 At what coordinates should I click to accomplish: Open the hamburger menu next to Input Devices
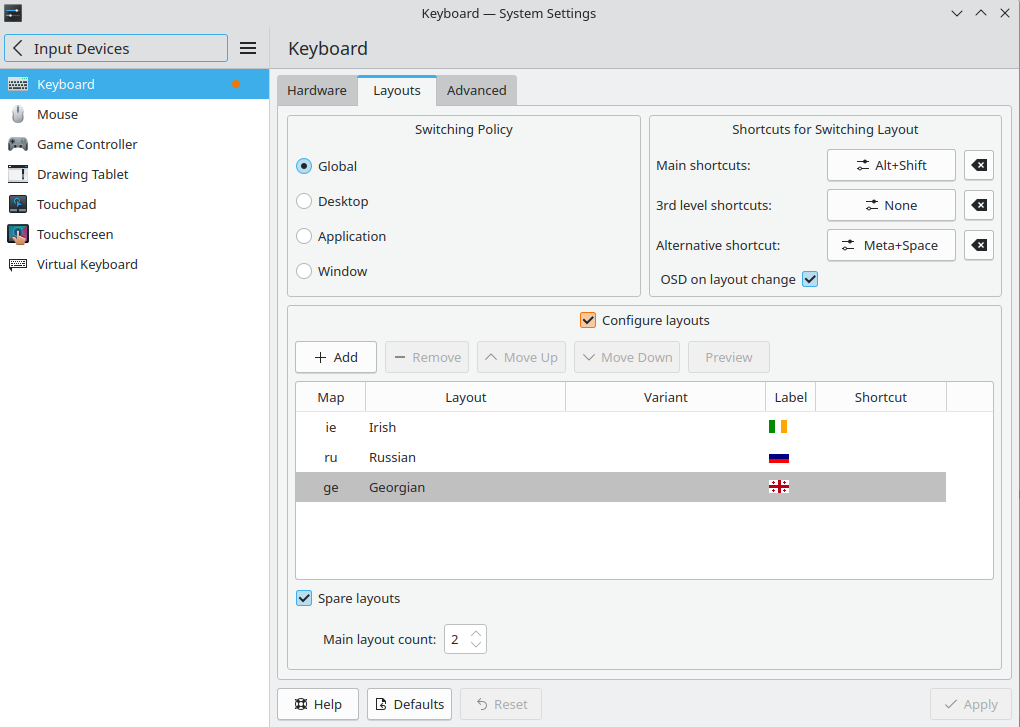(248, 47)
